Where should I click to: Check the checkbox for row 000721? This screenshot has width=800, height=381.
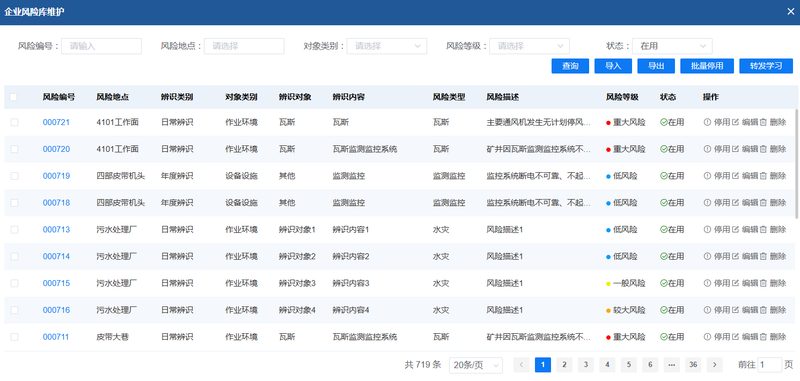14,122
